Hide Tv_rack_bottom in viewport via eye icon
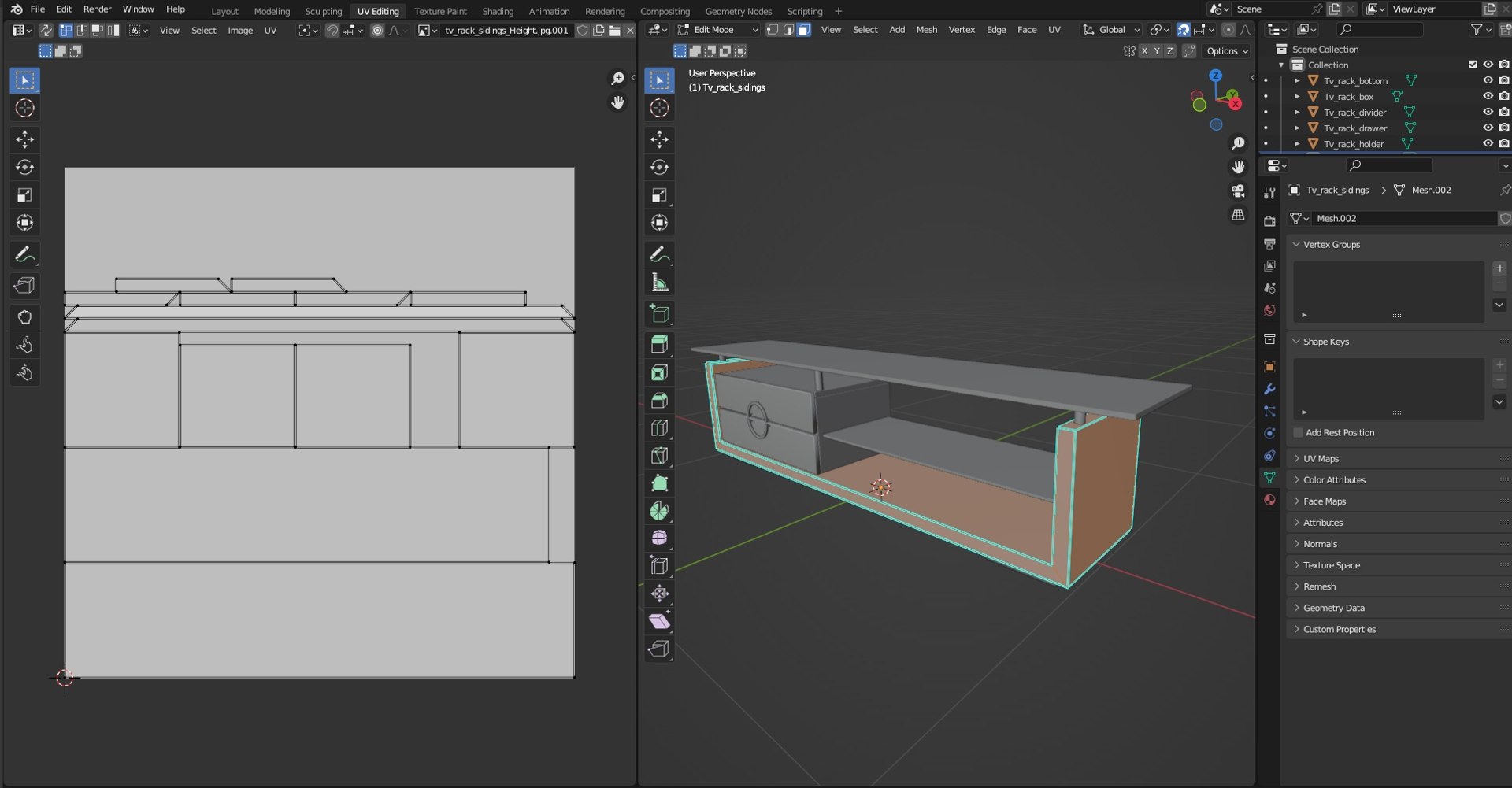 tap(1488, 80)
